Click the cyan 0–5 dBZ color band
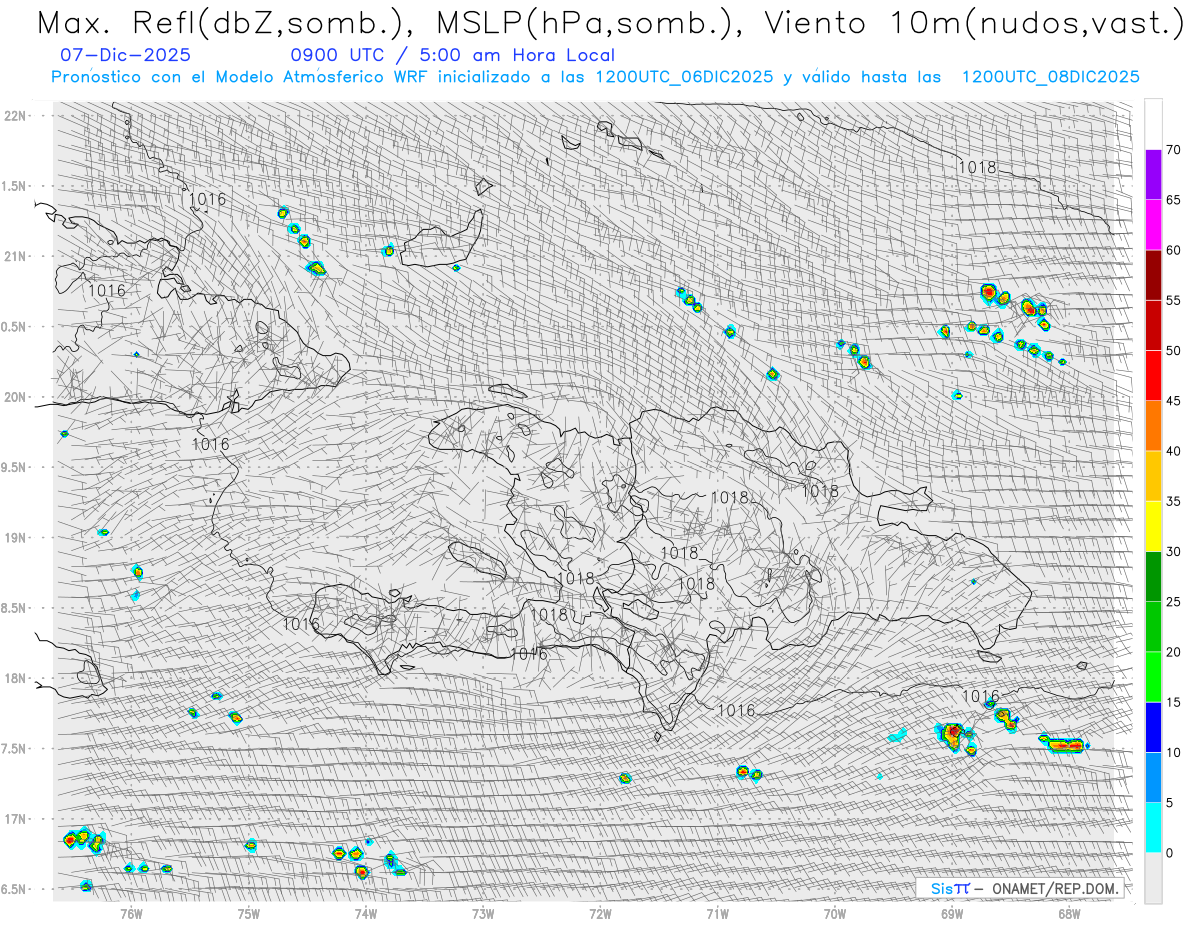 [x=1153, y=827]
